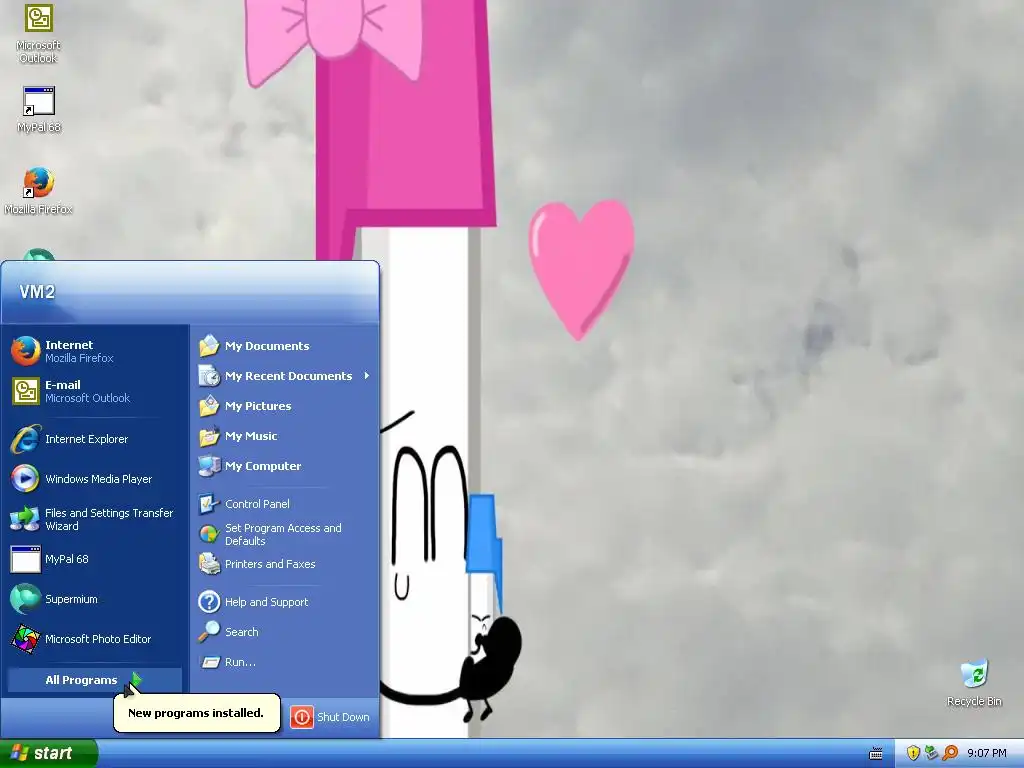Click My Pictures label

point(258,406)
